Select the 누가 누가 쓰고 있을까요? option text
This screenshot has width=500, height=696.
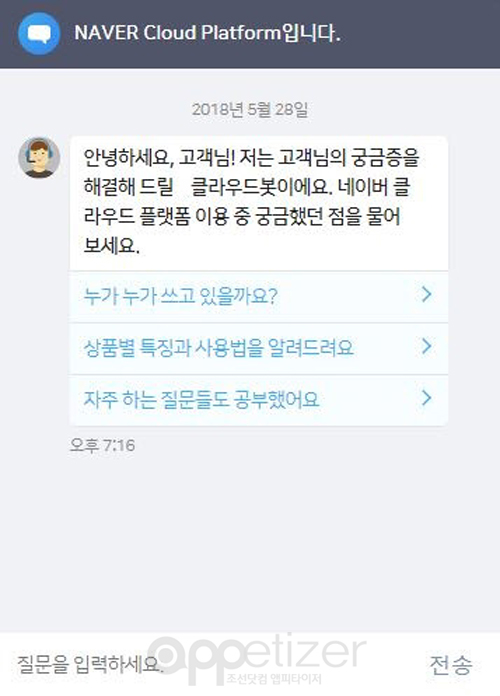click(x=181, y=296)
